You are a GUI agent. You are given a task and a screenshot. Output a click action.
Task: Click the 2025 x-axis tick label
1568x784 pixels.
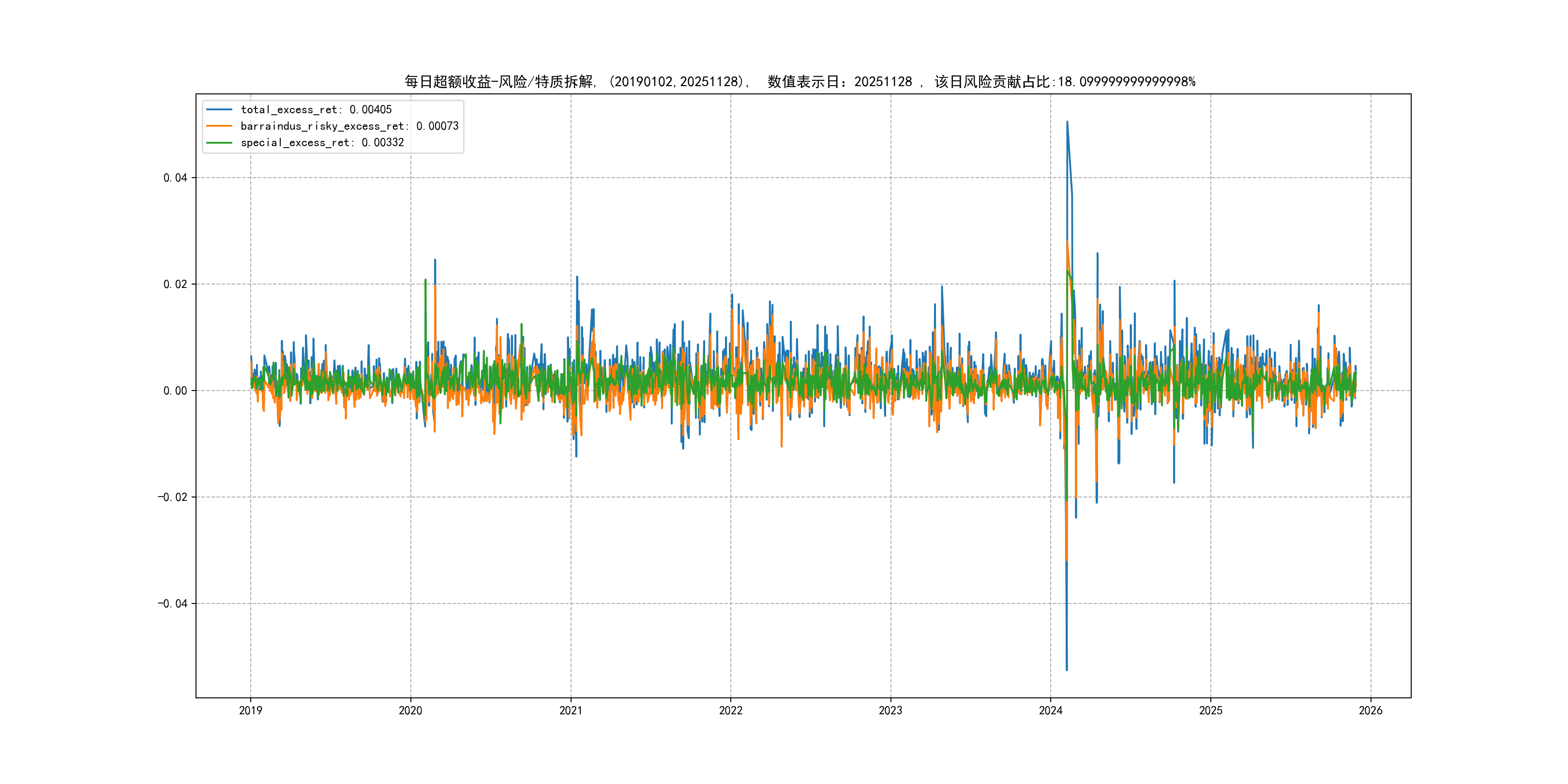(x=1211, y=710)
